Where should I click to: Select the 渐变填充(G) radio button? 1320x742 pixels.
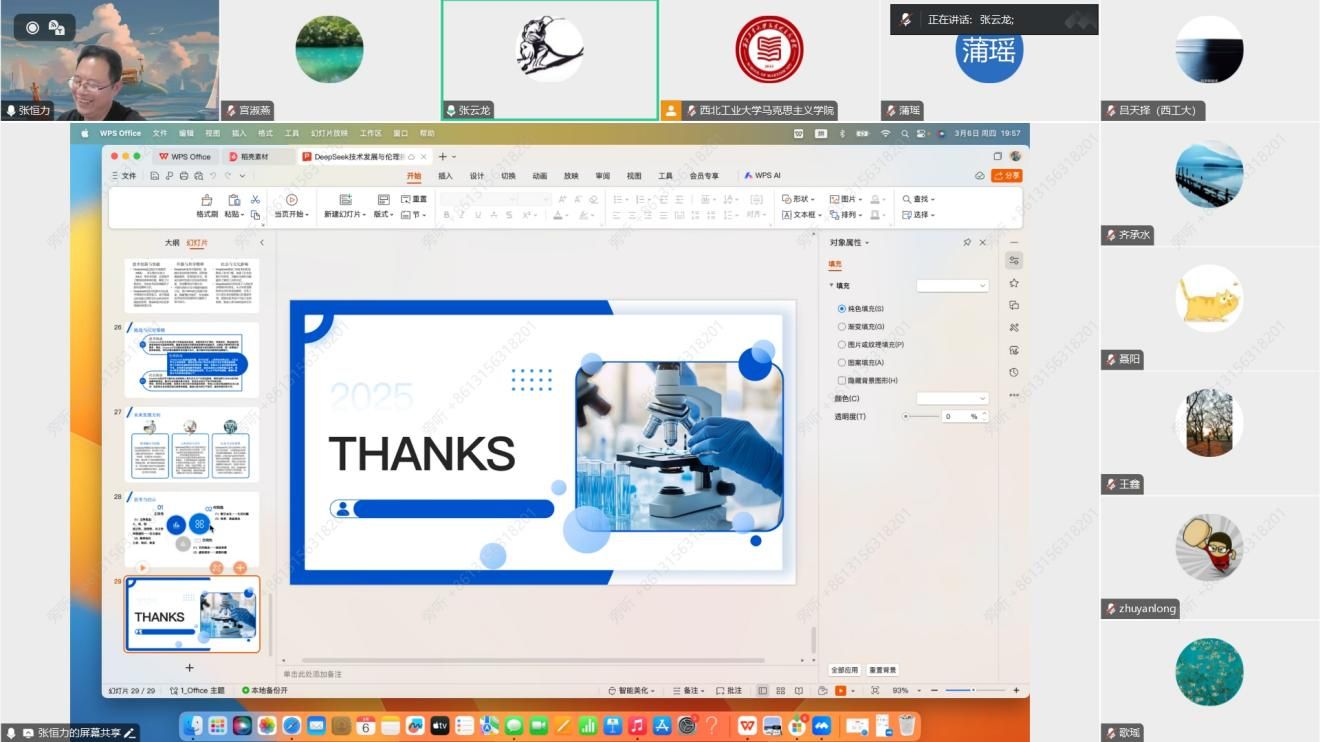[842, 327]
